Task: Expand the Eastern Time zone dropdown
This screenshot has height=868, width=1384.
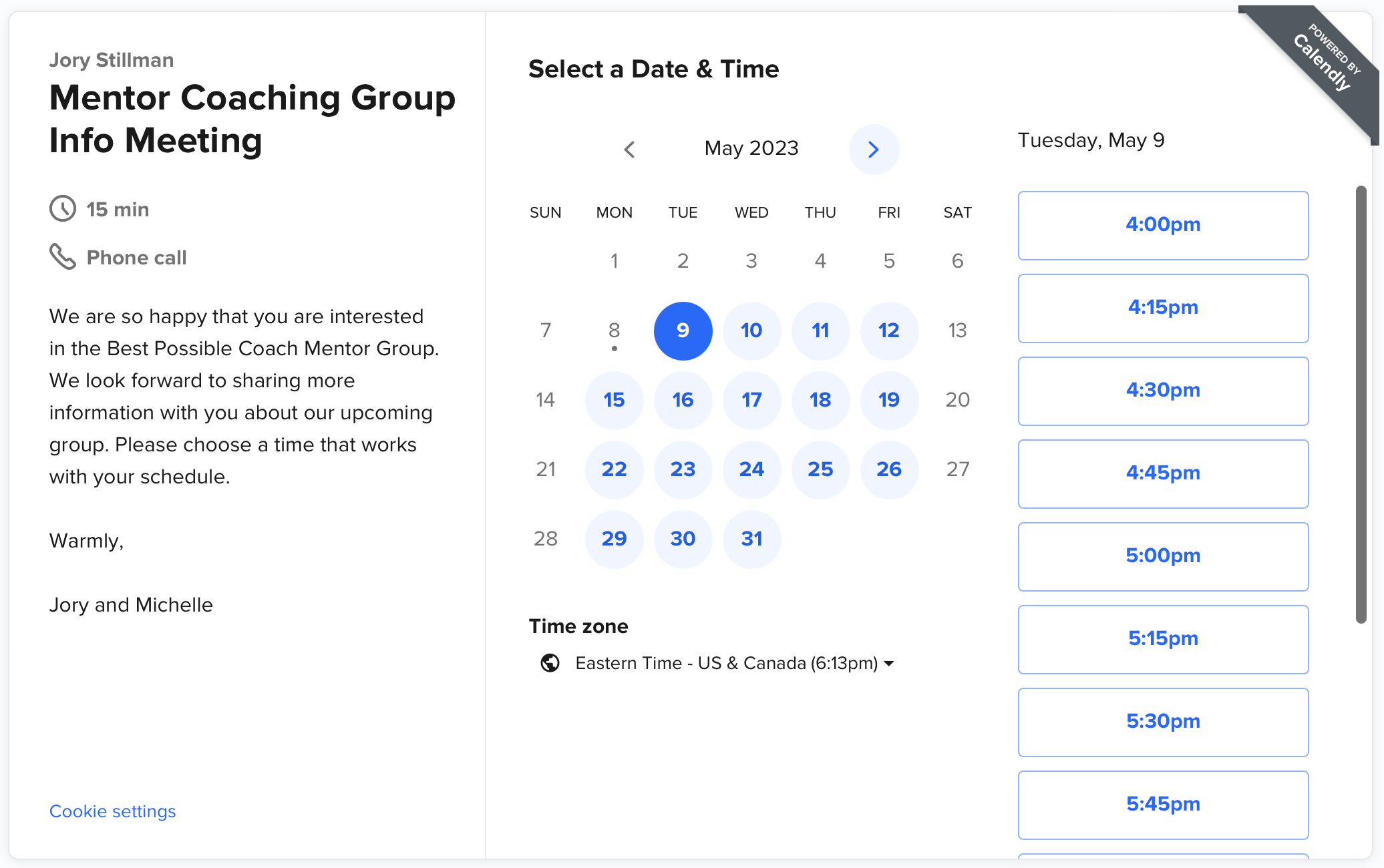Action: coord(735,663)
